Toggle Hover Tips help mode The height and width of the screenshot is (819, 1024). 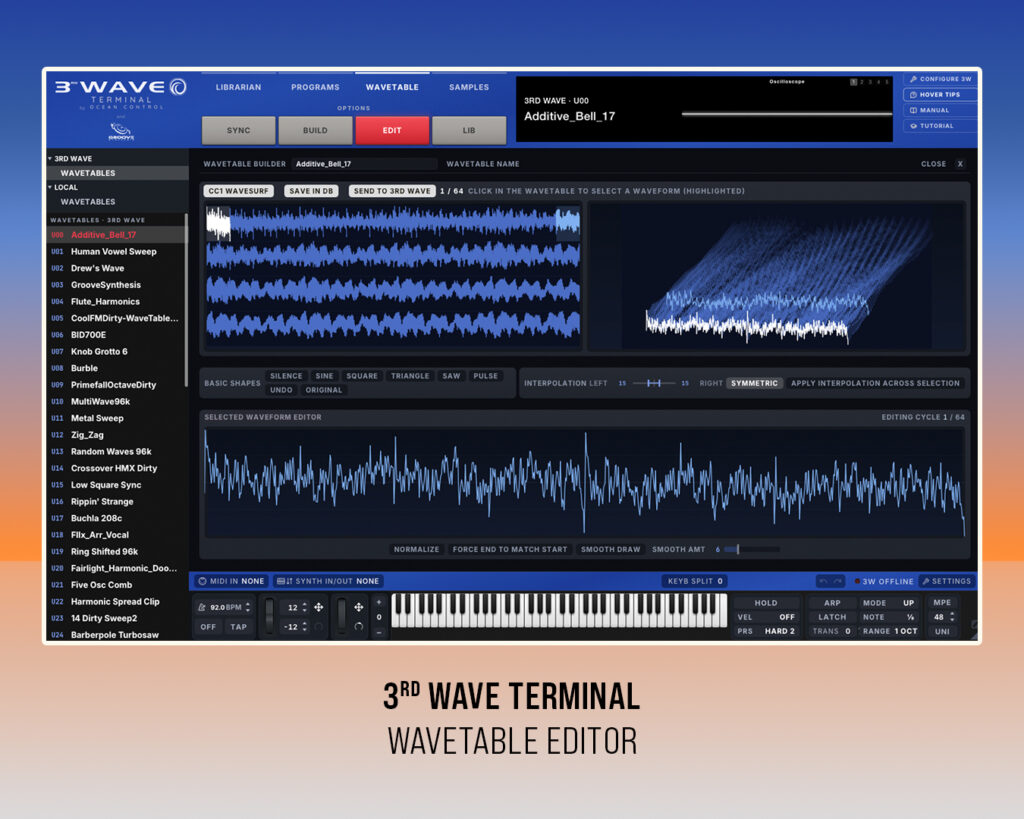point(940,95)
